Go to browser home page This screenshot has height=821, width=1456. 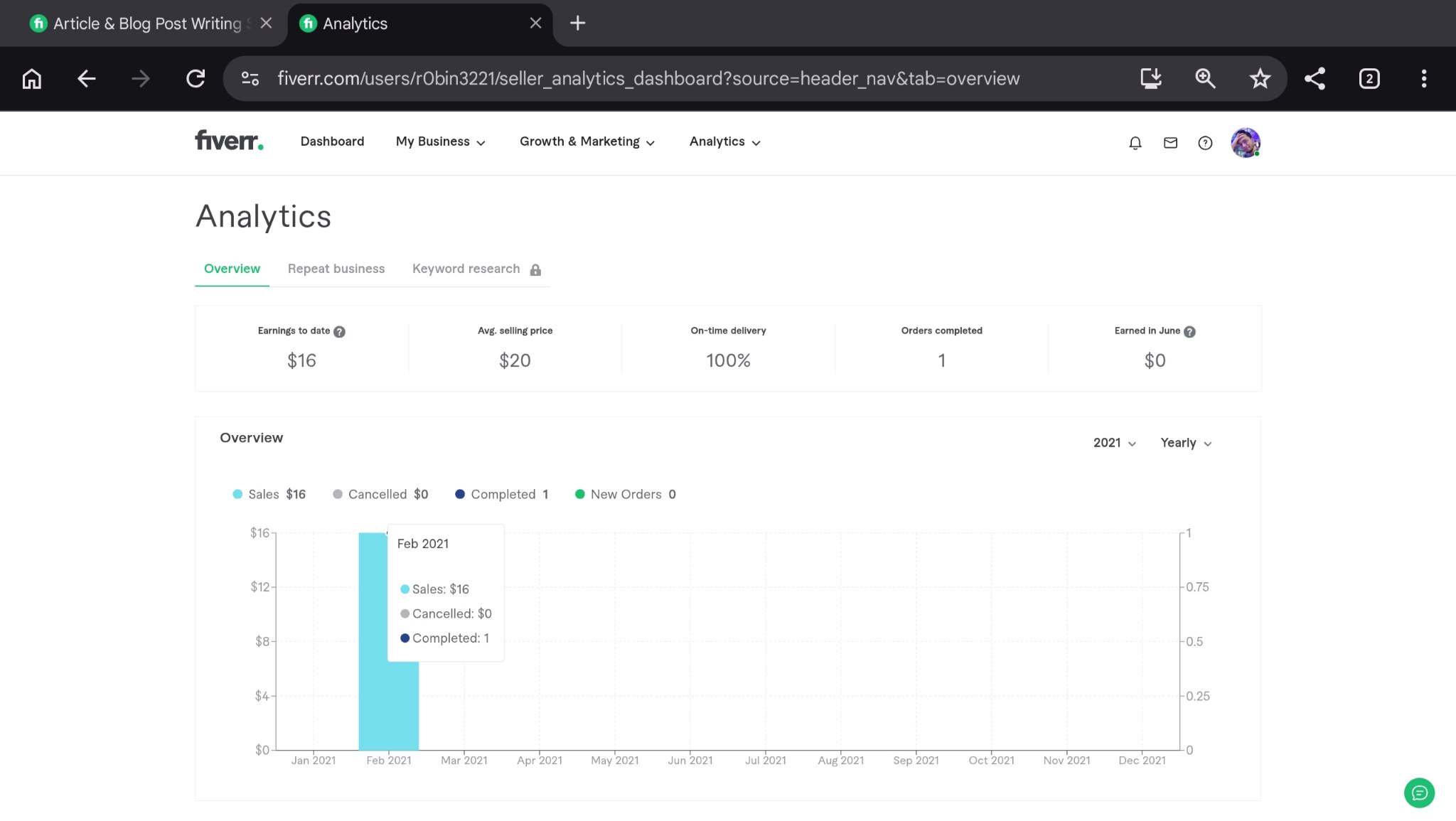pos(32,78)
